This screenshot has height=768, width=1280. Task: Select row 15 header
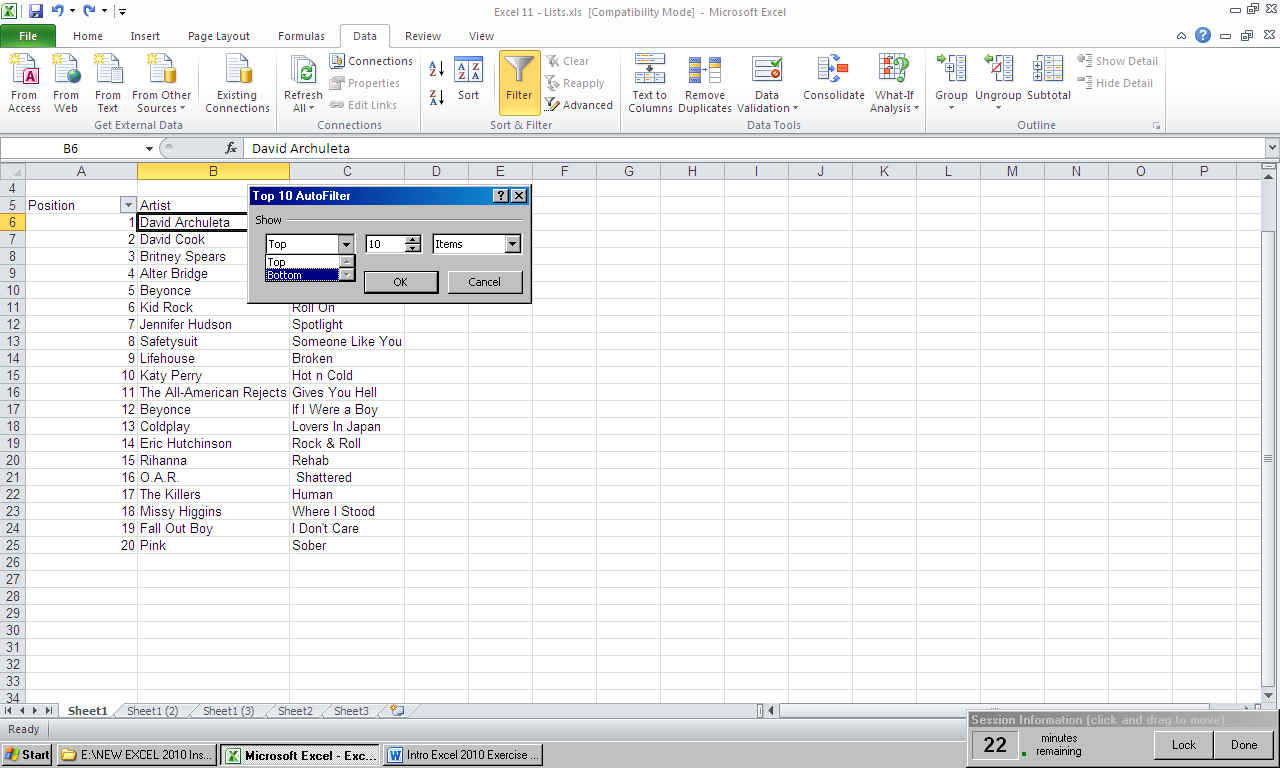click(x=12, y=375)
